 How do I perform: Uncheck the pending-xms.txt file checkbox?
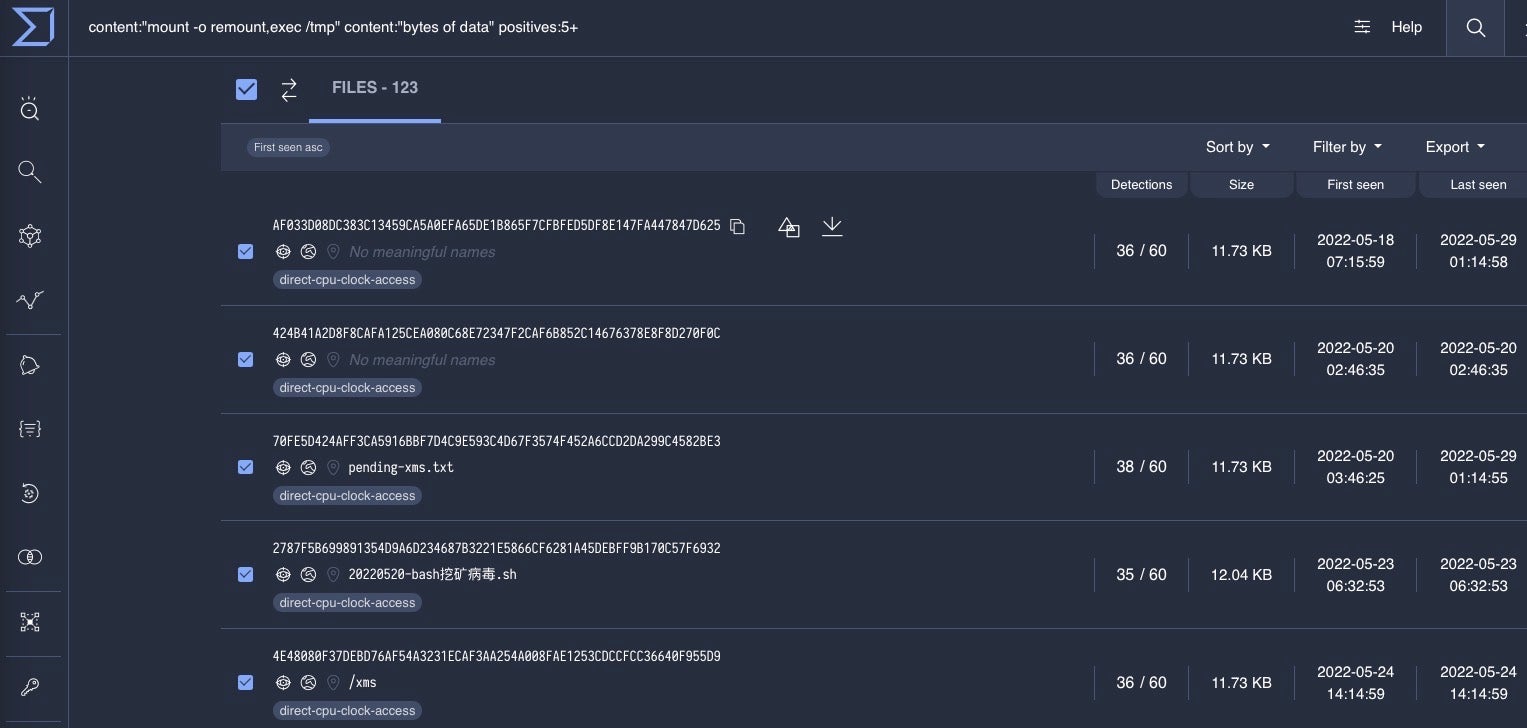coord(246,467)
